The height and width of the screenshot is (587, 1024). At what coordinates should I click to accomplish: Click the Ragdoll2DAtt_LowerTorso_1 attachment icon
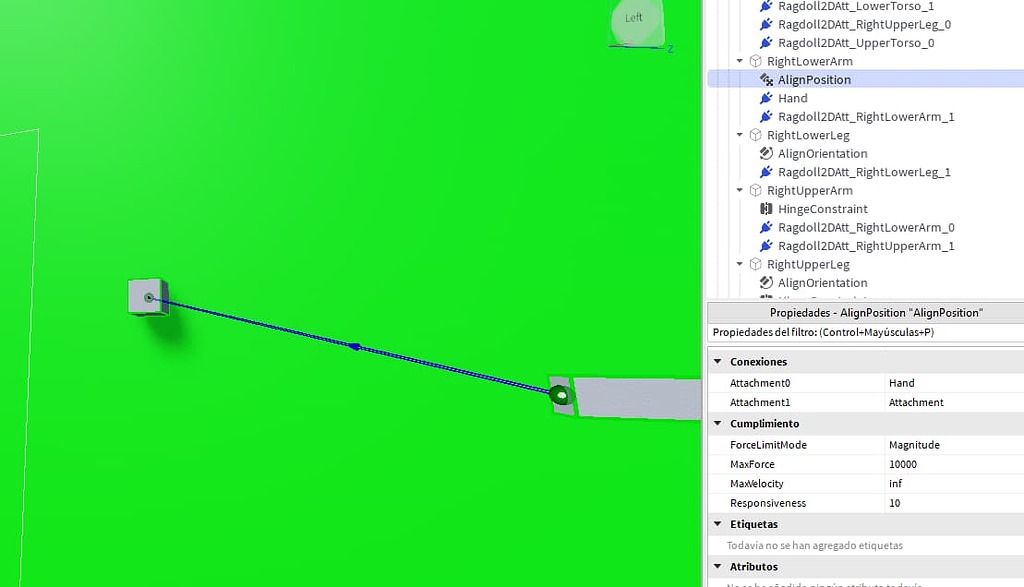[x=766, y=6]
